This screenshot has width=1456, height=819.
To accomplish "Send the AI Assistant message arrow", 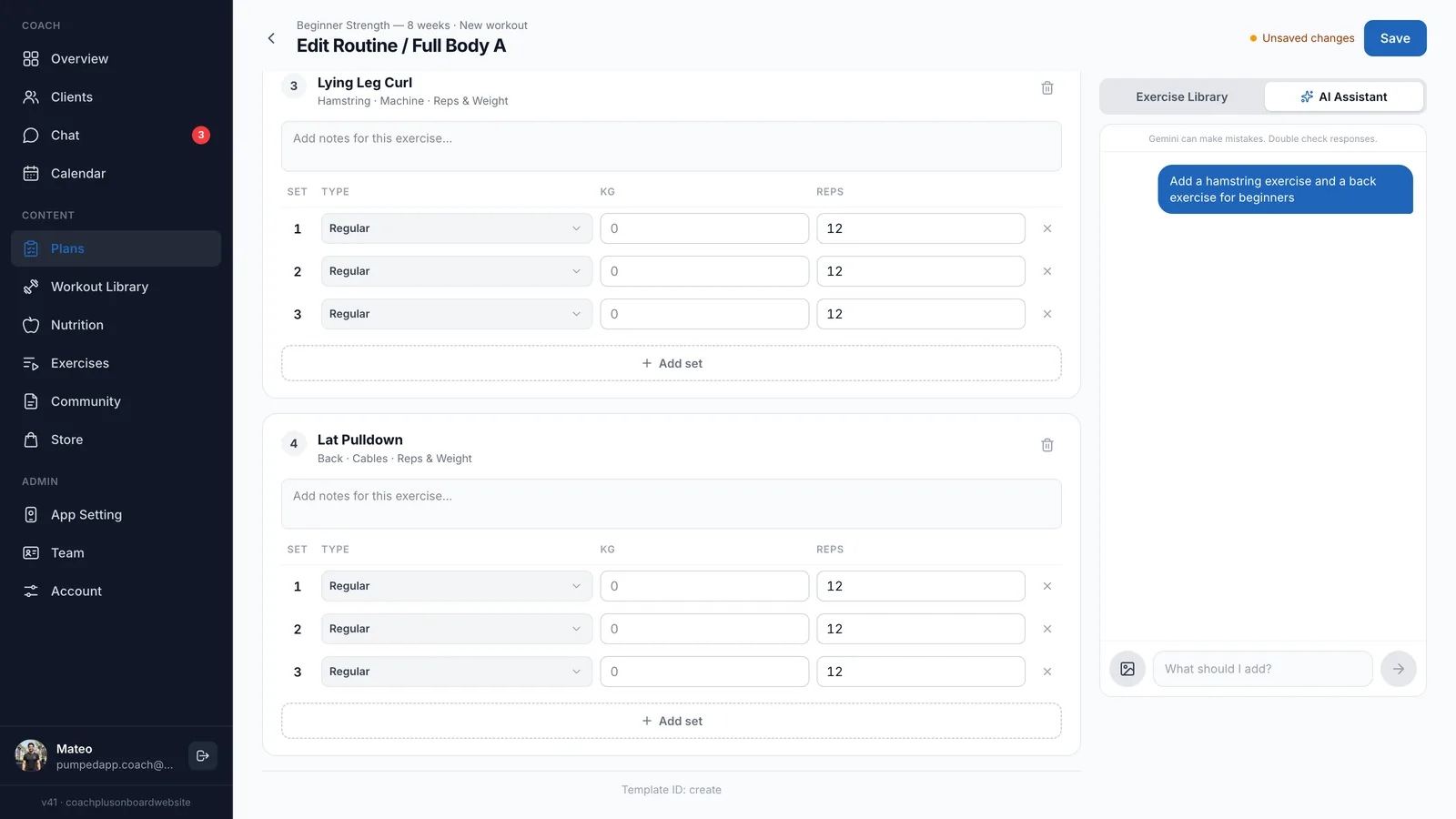I will tap(1399, 669).
